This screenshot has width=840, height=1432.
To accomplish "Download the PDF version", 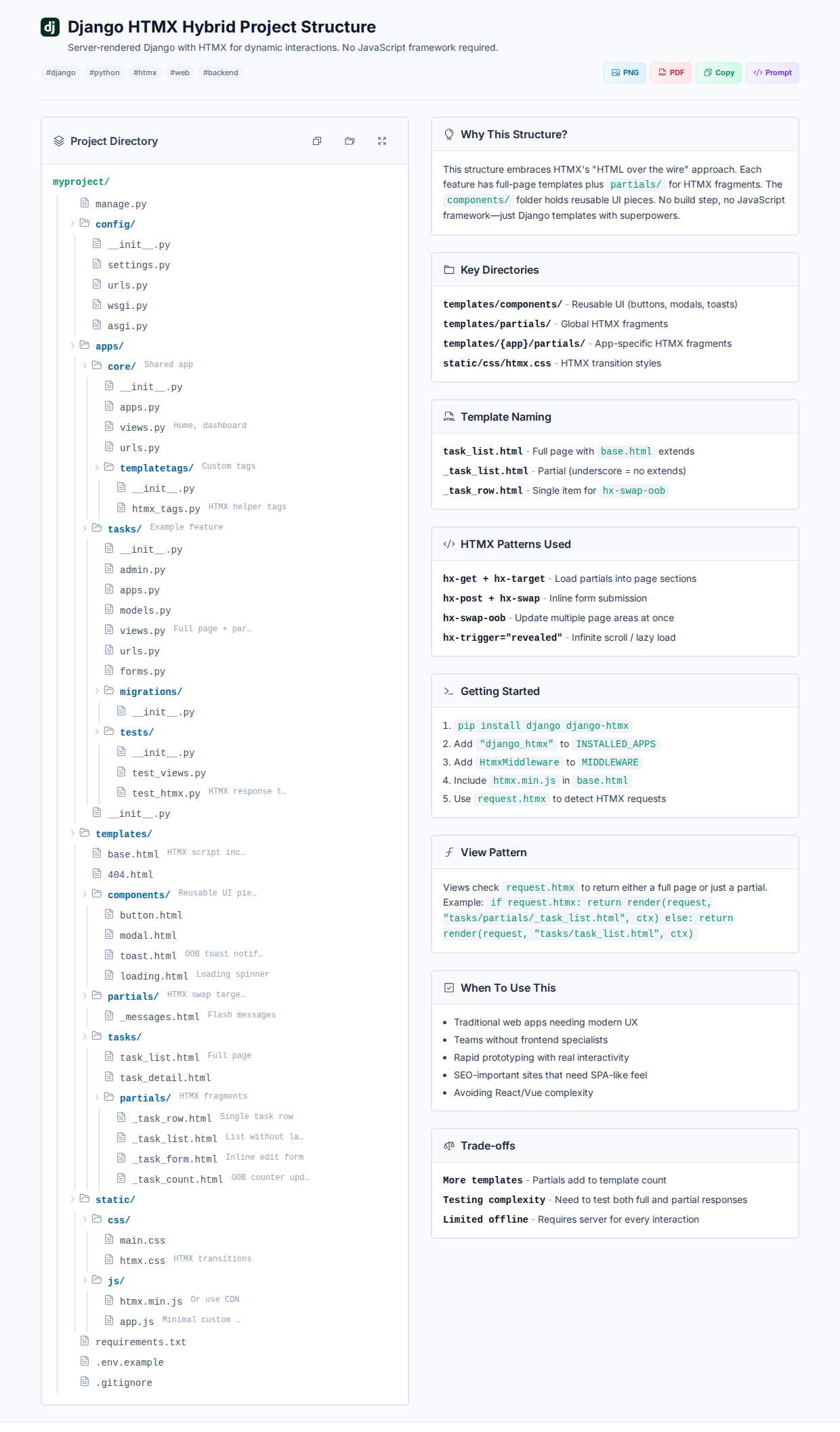I will (671, 72).
